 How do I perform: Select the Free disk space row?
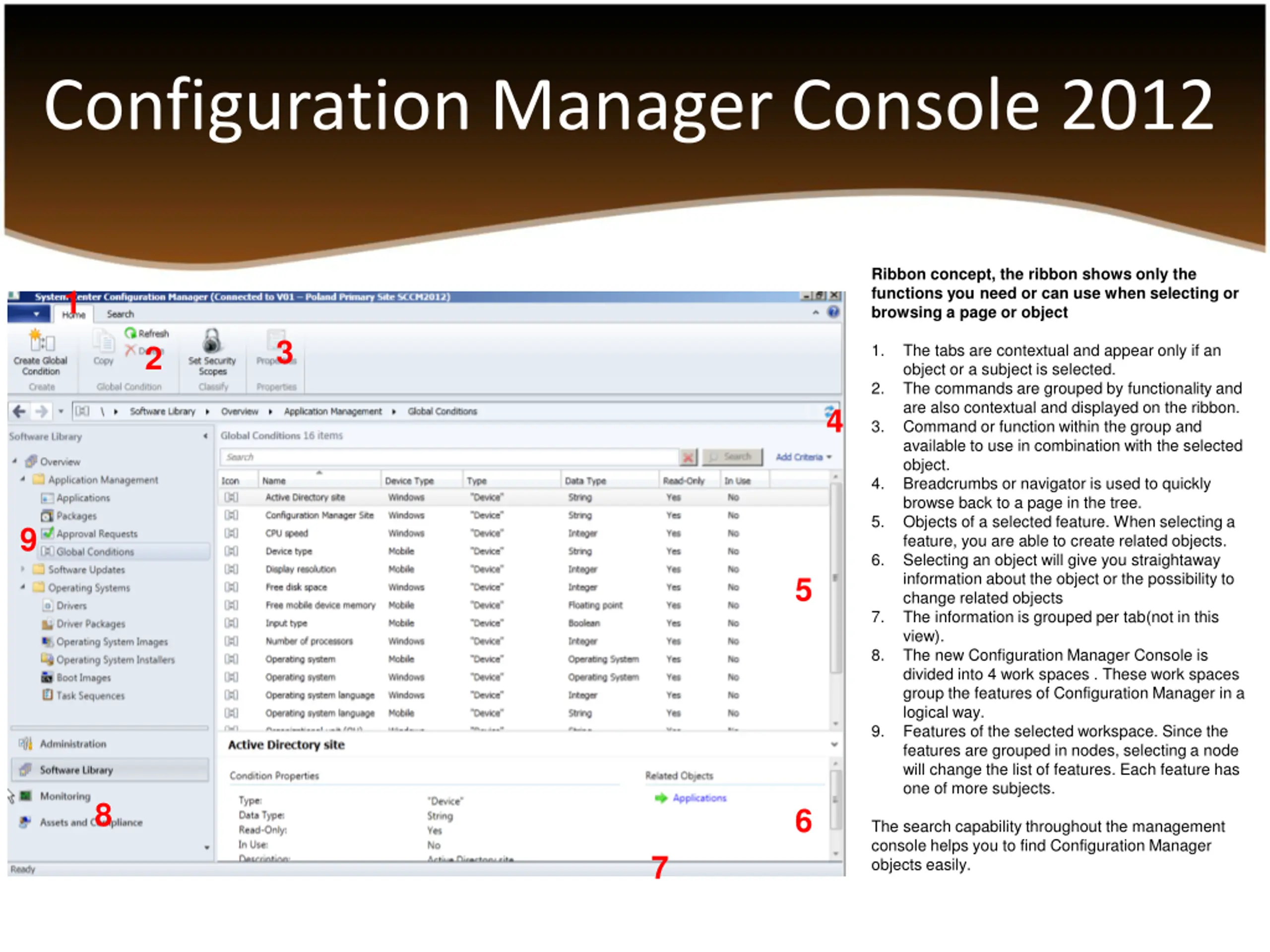click(x=523, y=587)
